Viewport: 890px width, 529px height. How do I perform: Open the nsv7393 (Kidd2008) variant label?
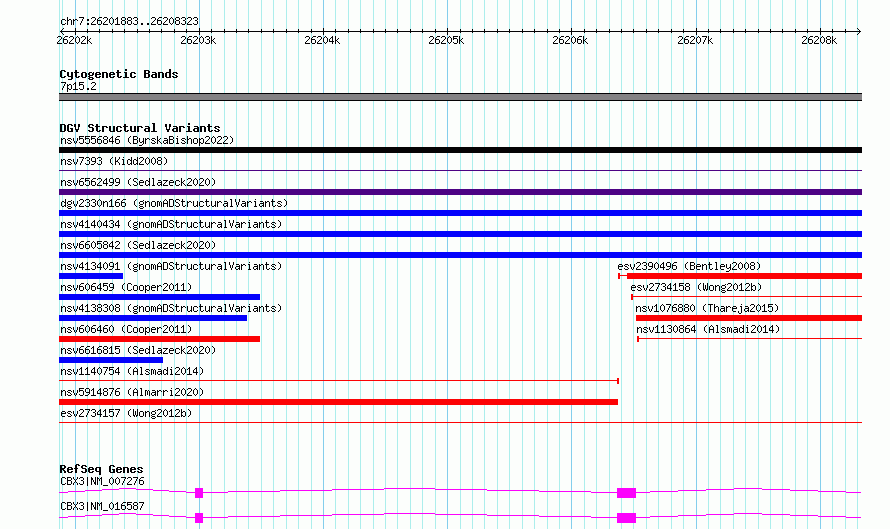pos(114,161)
